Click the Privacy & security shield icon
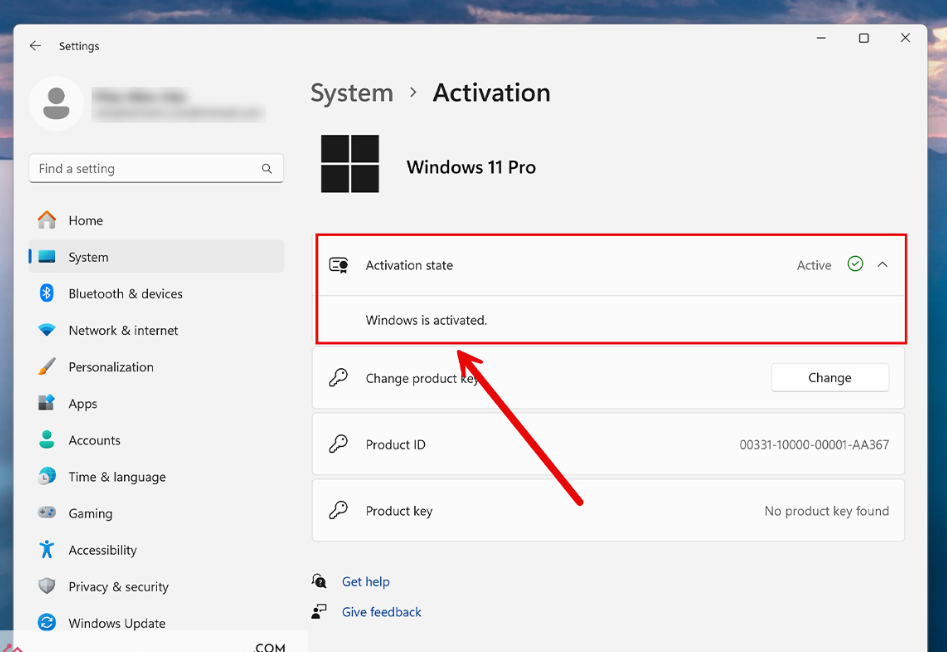 (46, 586)
